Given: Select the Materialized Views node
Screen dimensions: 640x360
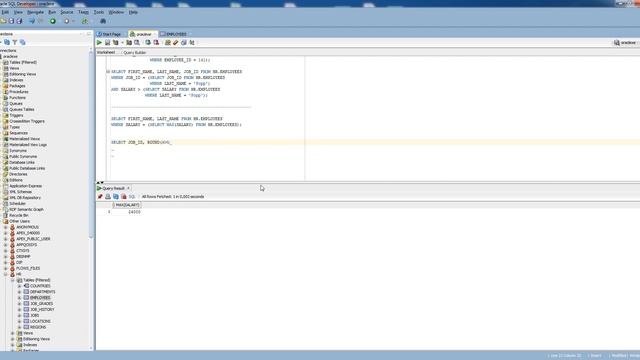Looking at the screenshot, I should pos(24,139).
